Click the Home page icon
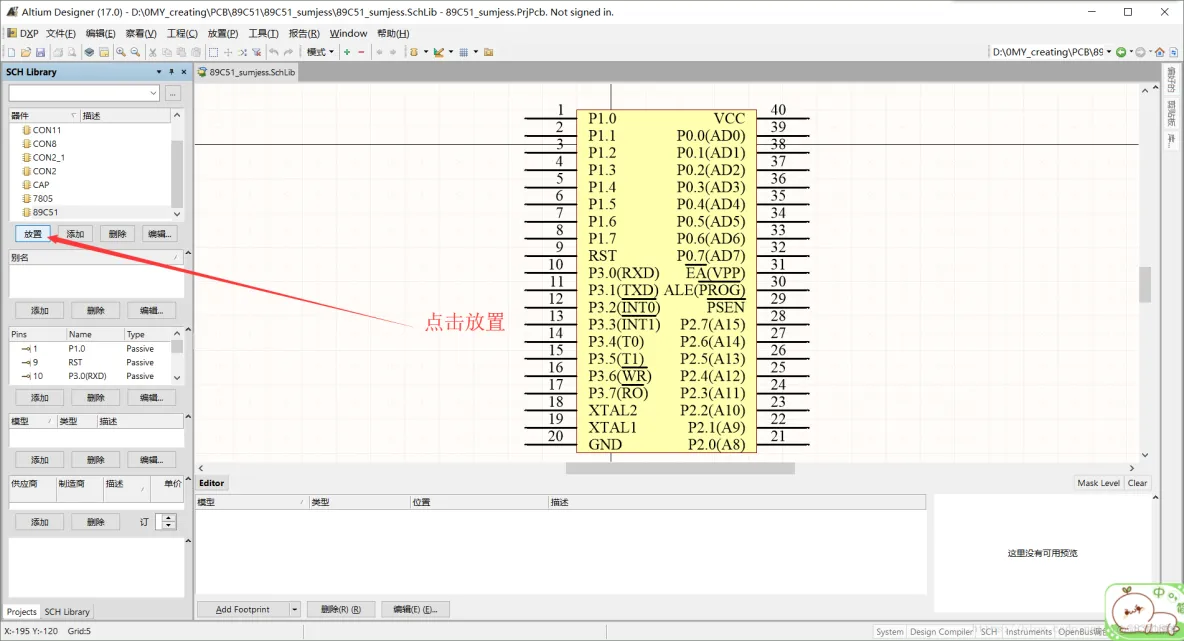The image size is (1184, 641). tap(1160, 52)
